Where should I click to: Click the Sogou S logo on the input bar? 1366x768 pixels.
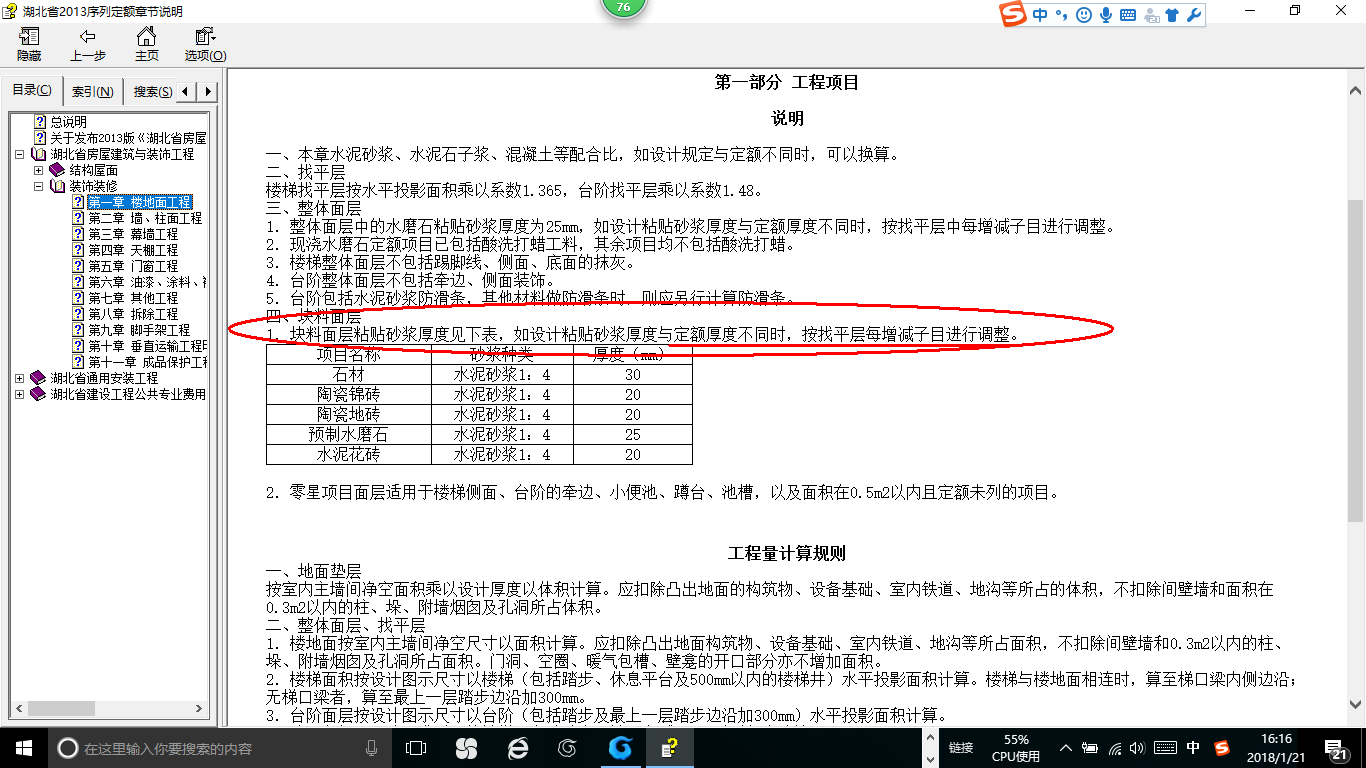coord(1015,15)
